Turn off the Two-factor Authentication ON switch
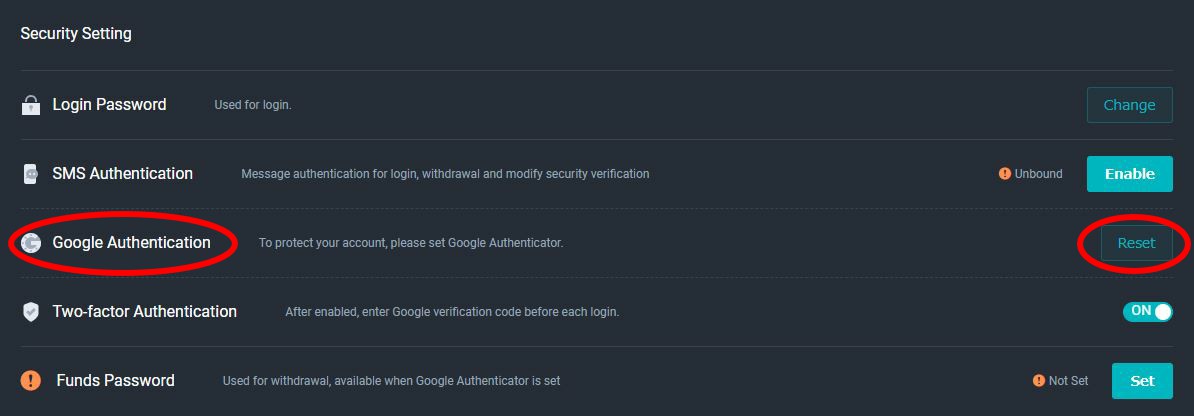Screen dimensions: 1194x416 (1148, 311)
